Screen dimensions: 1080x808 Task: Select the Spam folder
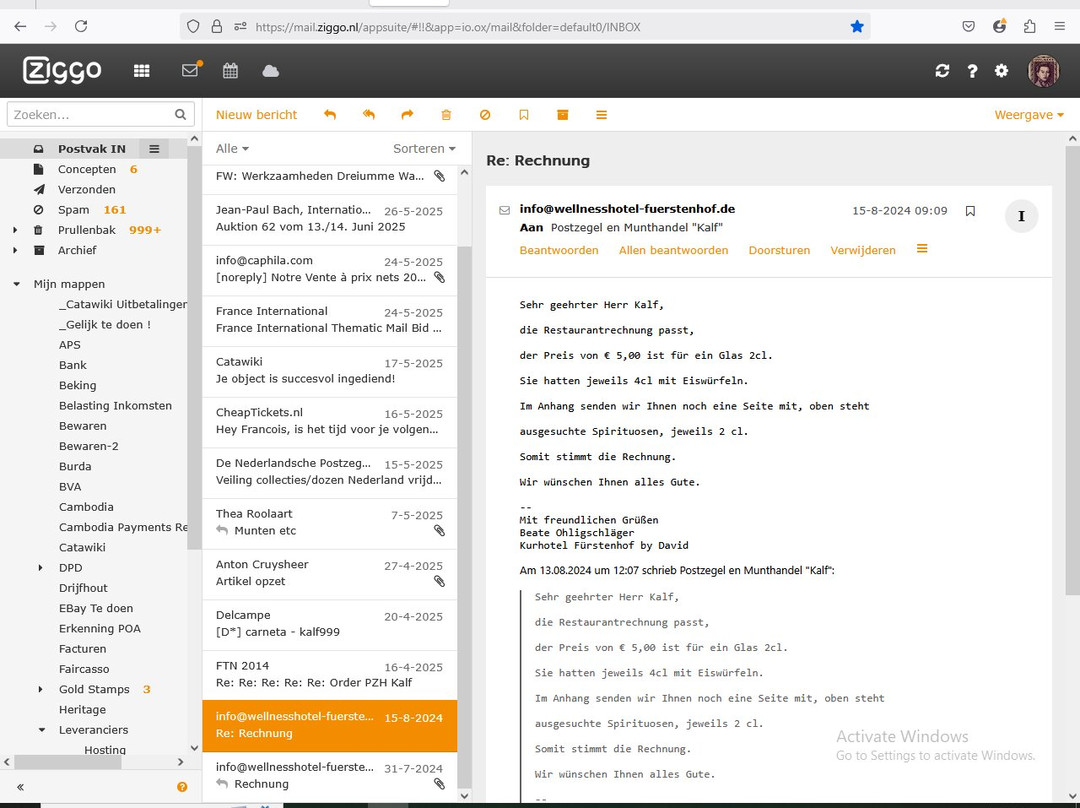click(74, 210)
